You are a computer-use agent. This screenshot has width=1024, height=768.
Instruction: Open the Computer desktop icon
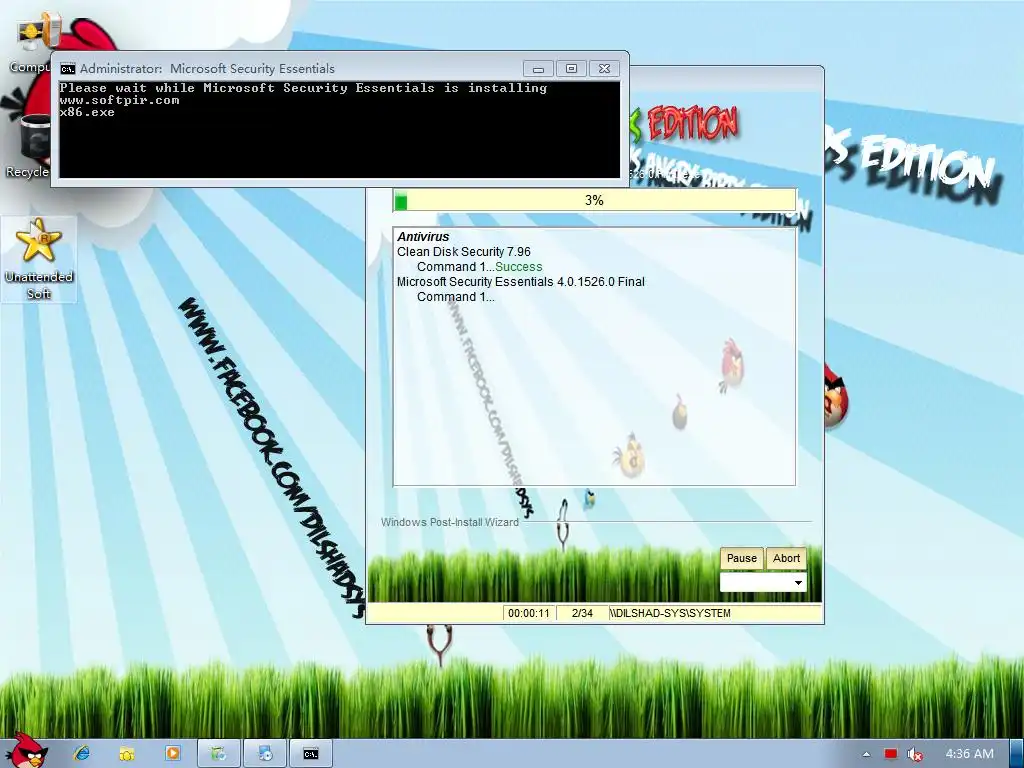point(29,42)
